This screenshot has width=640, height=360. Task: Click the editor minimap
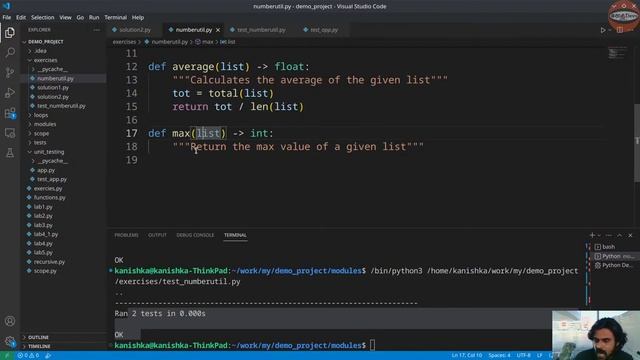click(617, 53)
